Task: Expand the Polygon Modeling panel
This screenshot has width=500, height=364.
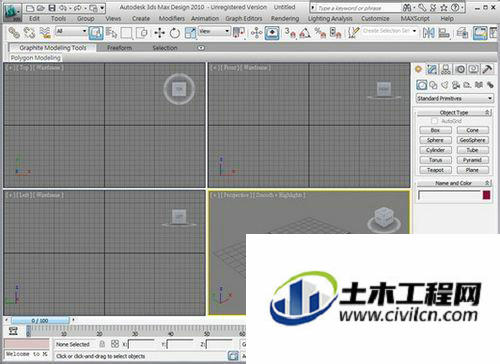Action: [36, 58]
